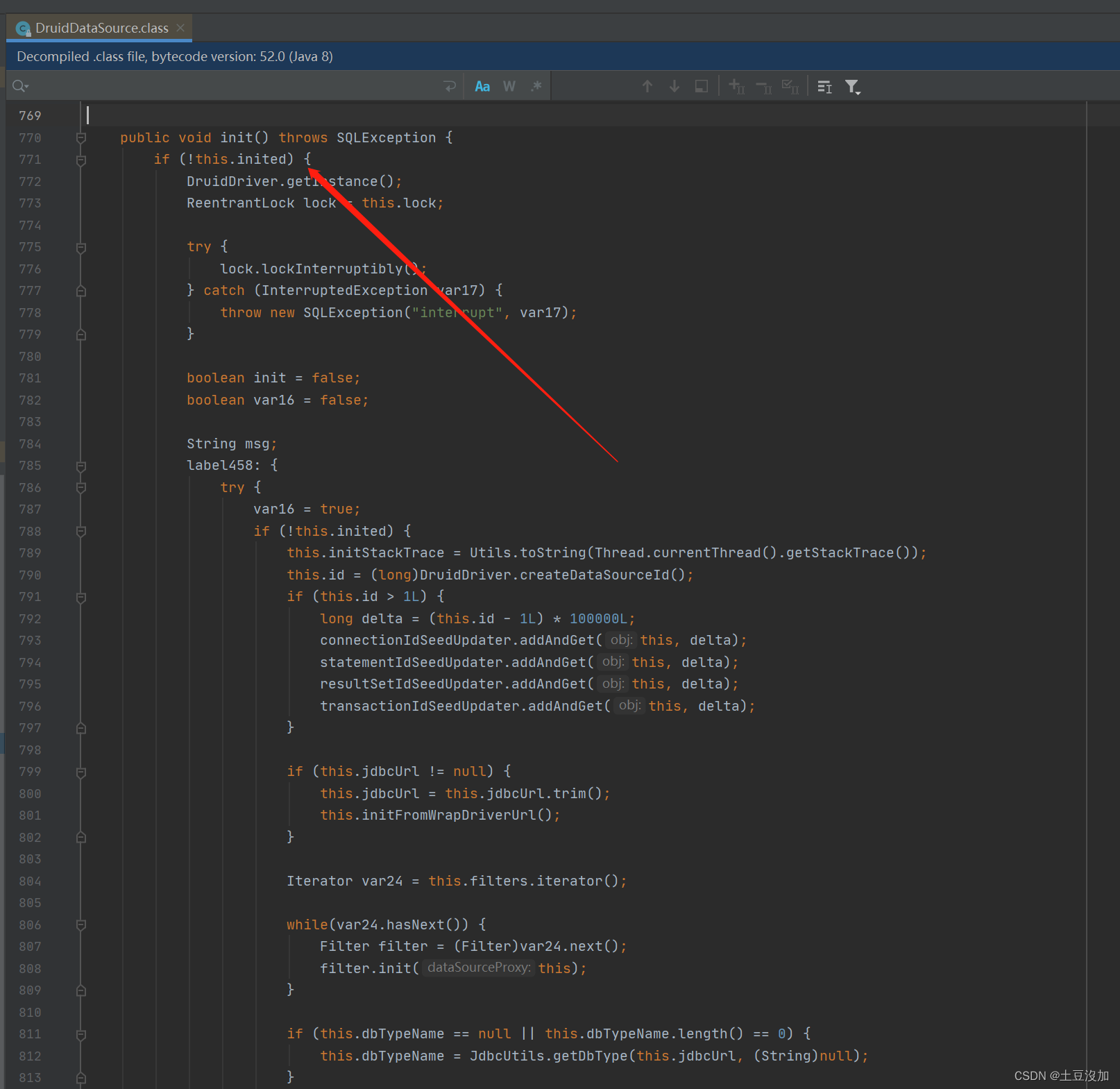This screenshot has height=1089, width=1120.
Task: Click "initFromWrapDriverUrl" on line 1174
Action: (x=449, y=815)
